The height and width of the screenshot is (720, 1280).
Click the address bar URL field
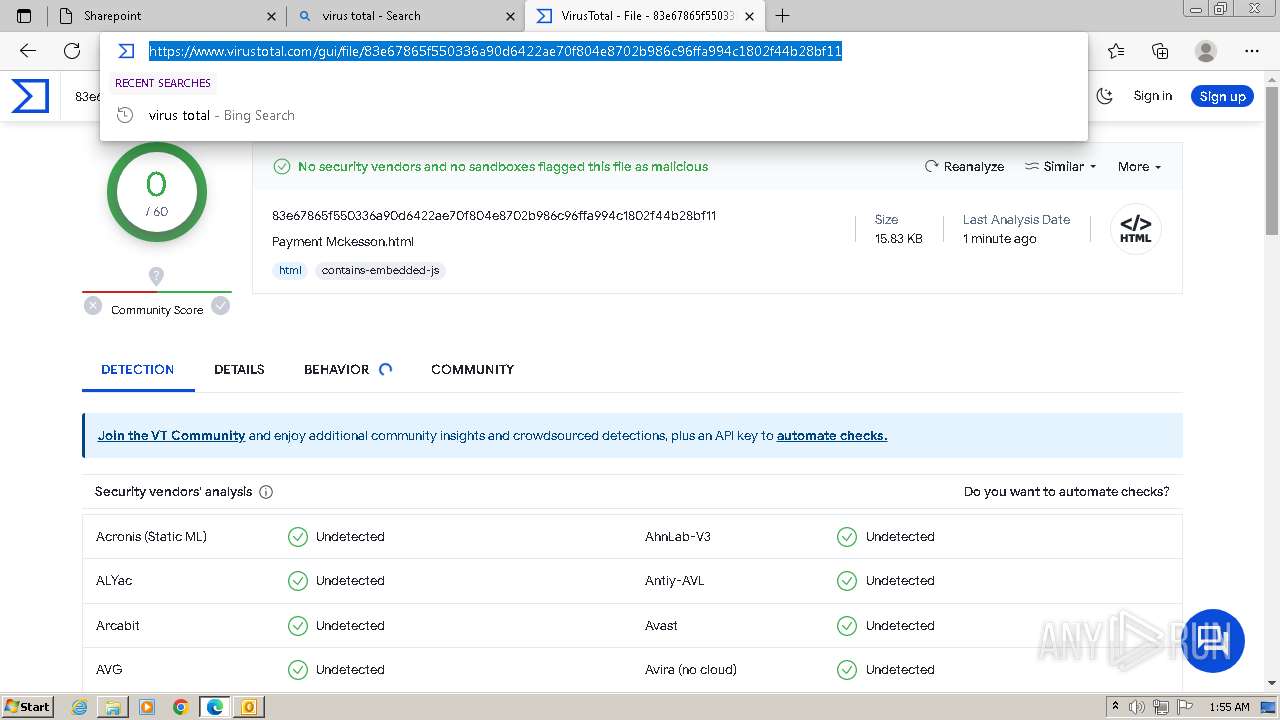pos(495,51)
